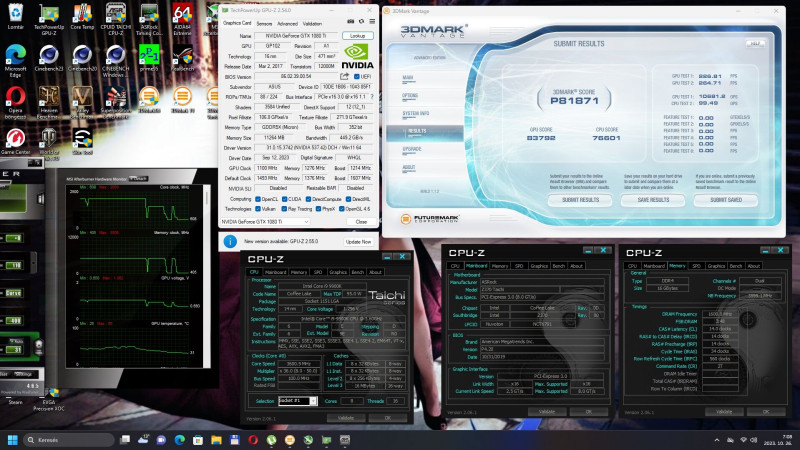Open GPU selector dropdown in GPU-Z

coord(265,222)
